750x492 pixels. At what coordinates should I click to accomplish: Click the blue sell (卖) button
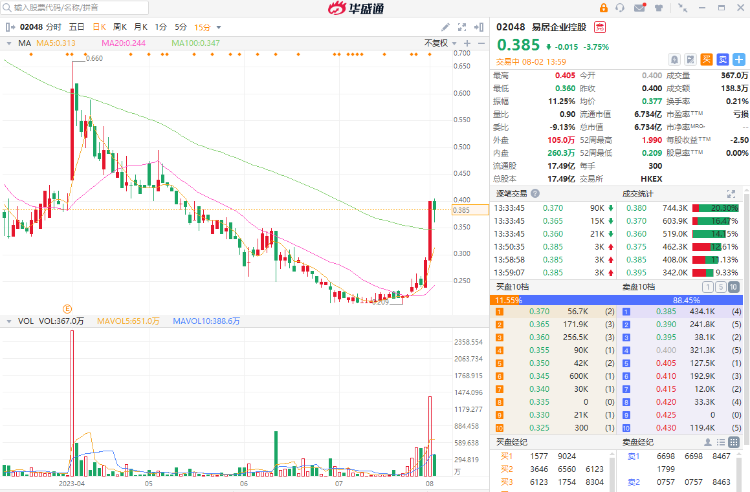pyautogui.click(x=723, y=60)
